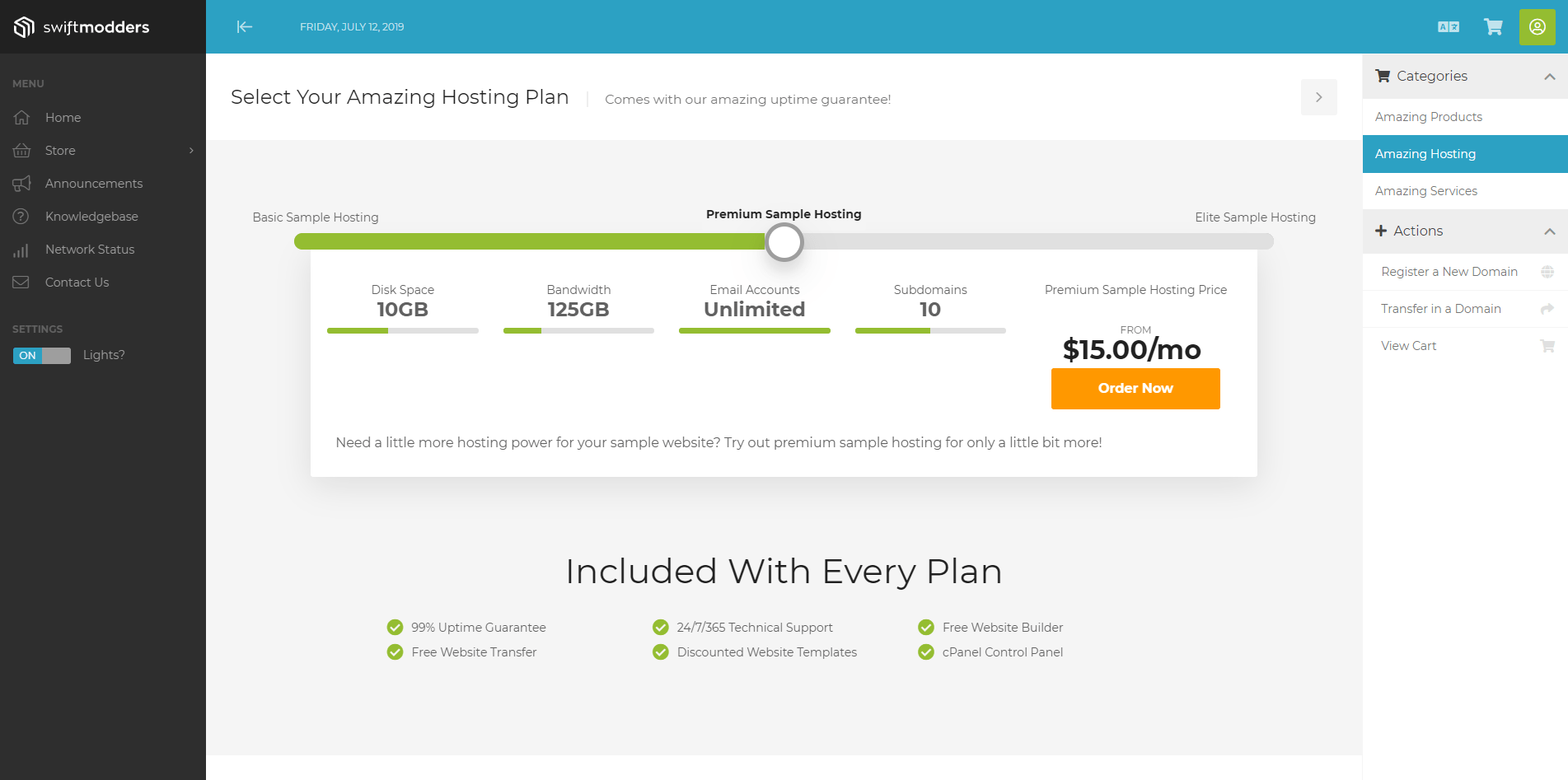The width and height of the screenshot is (1568, 780).
Task: Open the shopping cart icon in header
Action: click(1492, 27)
